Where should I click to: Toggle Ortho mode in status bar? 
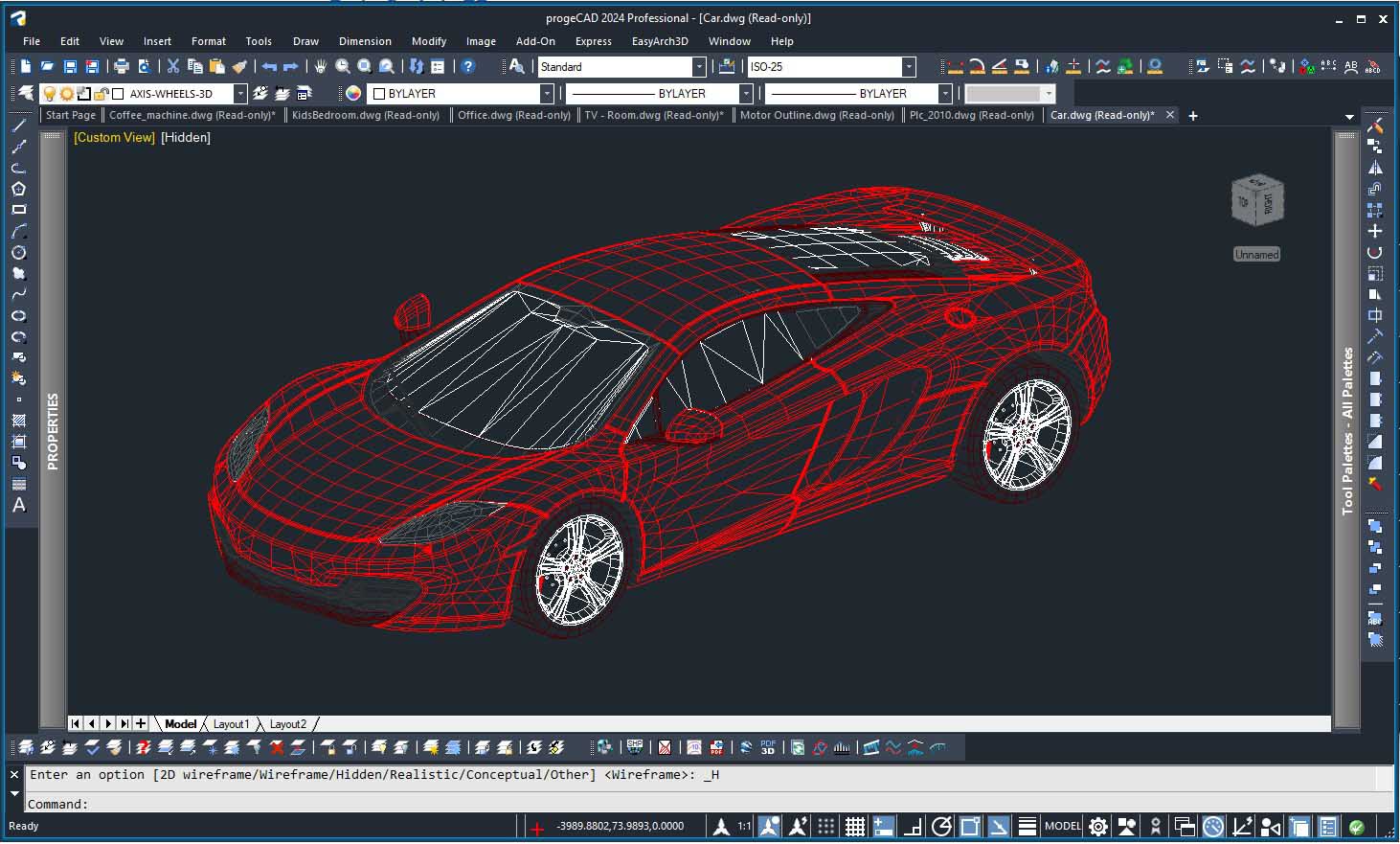pyautogui.click(x=912, y=826)
